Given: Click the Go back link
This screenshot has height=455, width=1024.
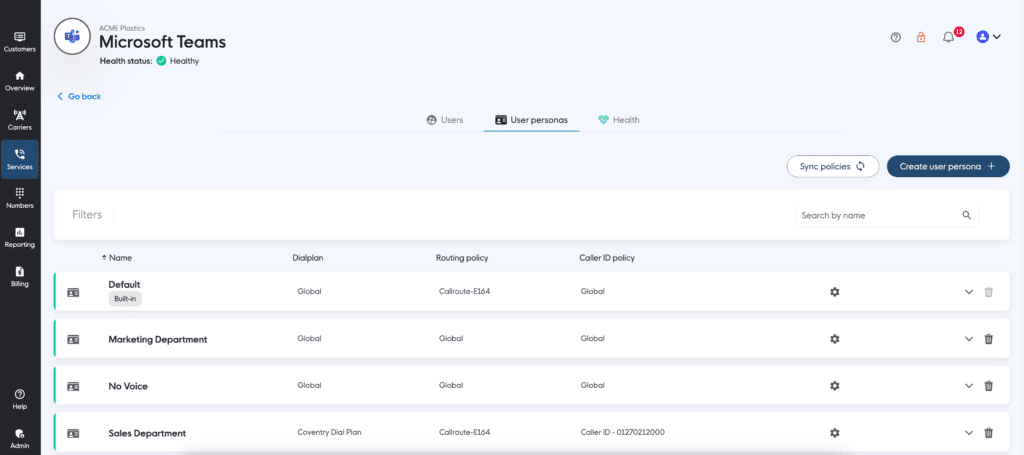Looking at the screenshot, I should click(79, 96).
